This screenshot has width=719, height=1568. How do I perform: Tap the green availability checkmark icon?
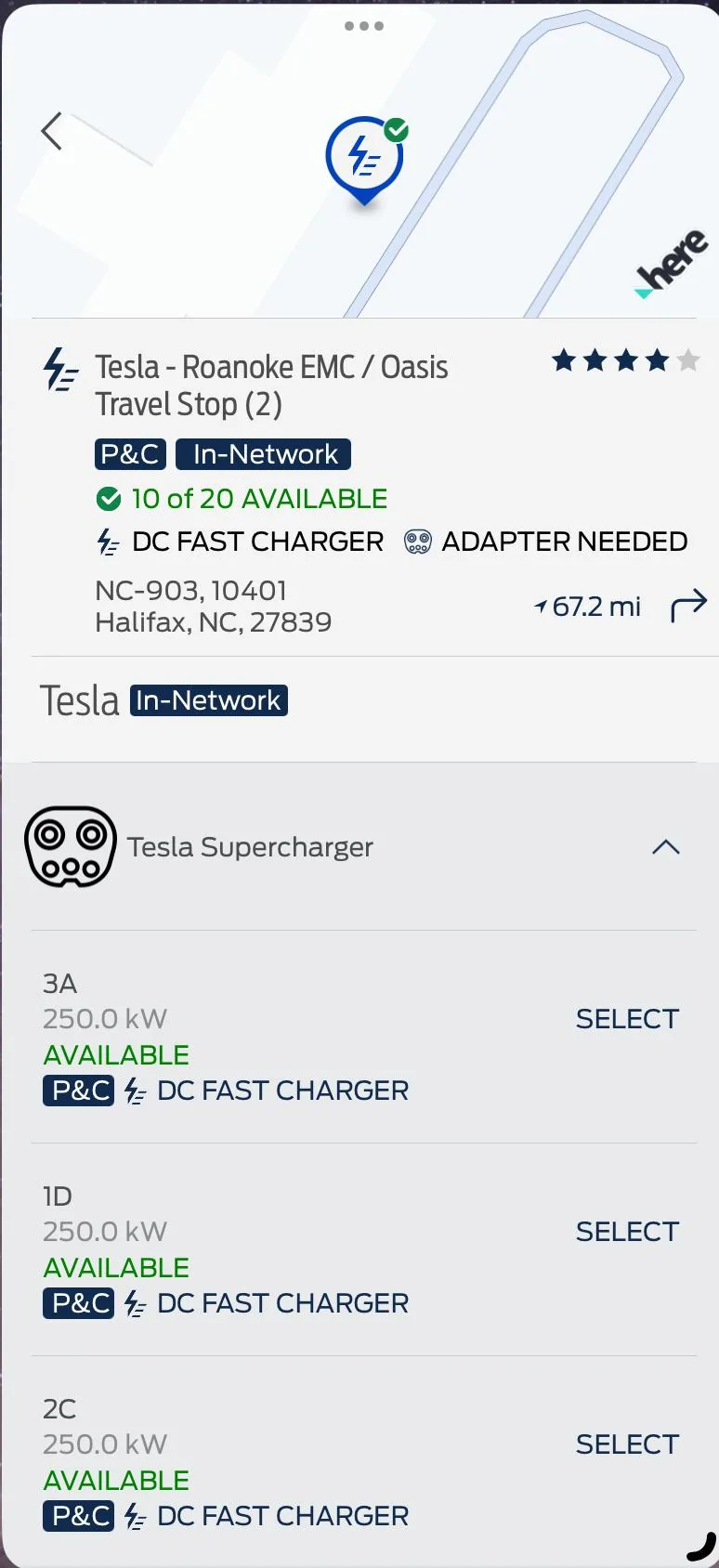(109, 499)
